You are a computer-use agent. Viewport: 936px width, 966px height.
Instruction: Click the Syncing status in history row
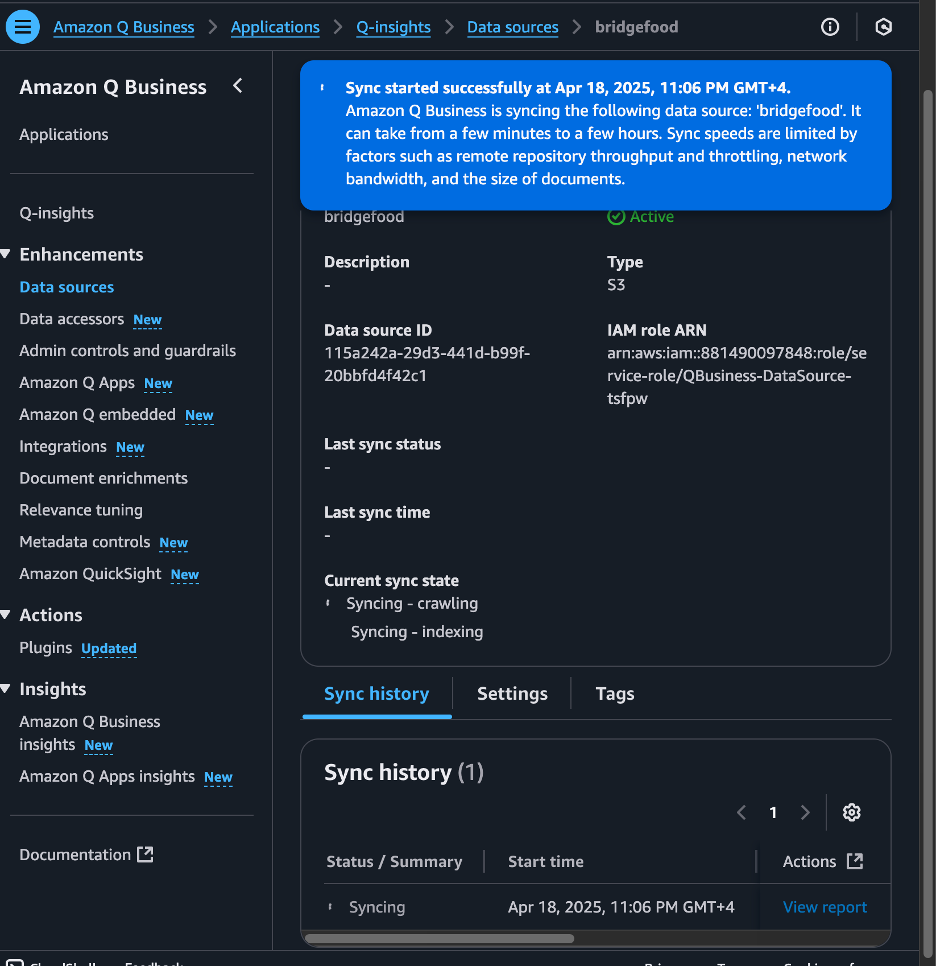[x=377, y=907]
